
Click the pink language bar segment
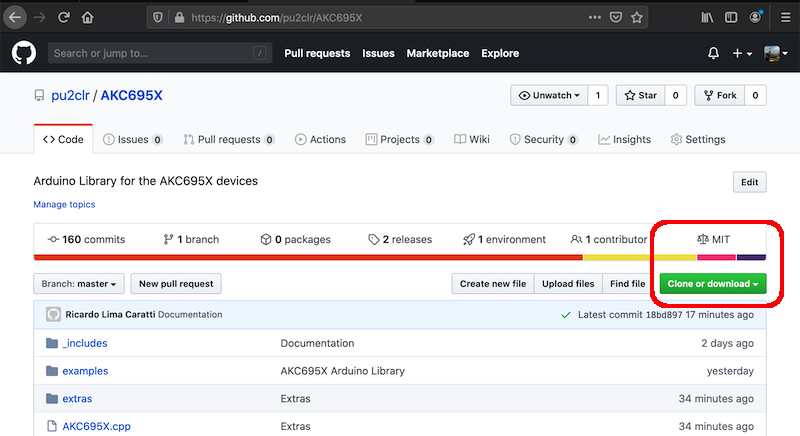[716, 258]
